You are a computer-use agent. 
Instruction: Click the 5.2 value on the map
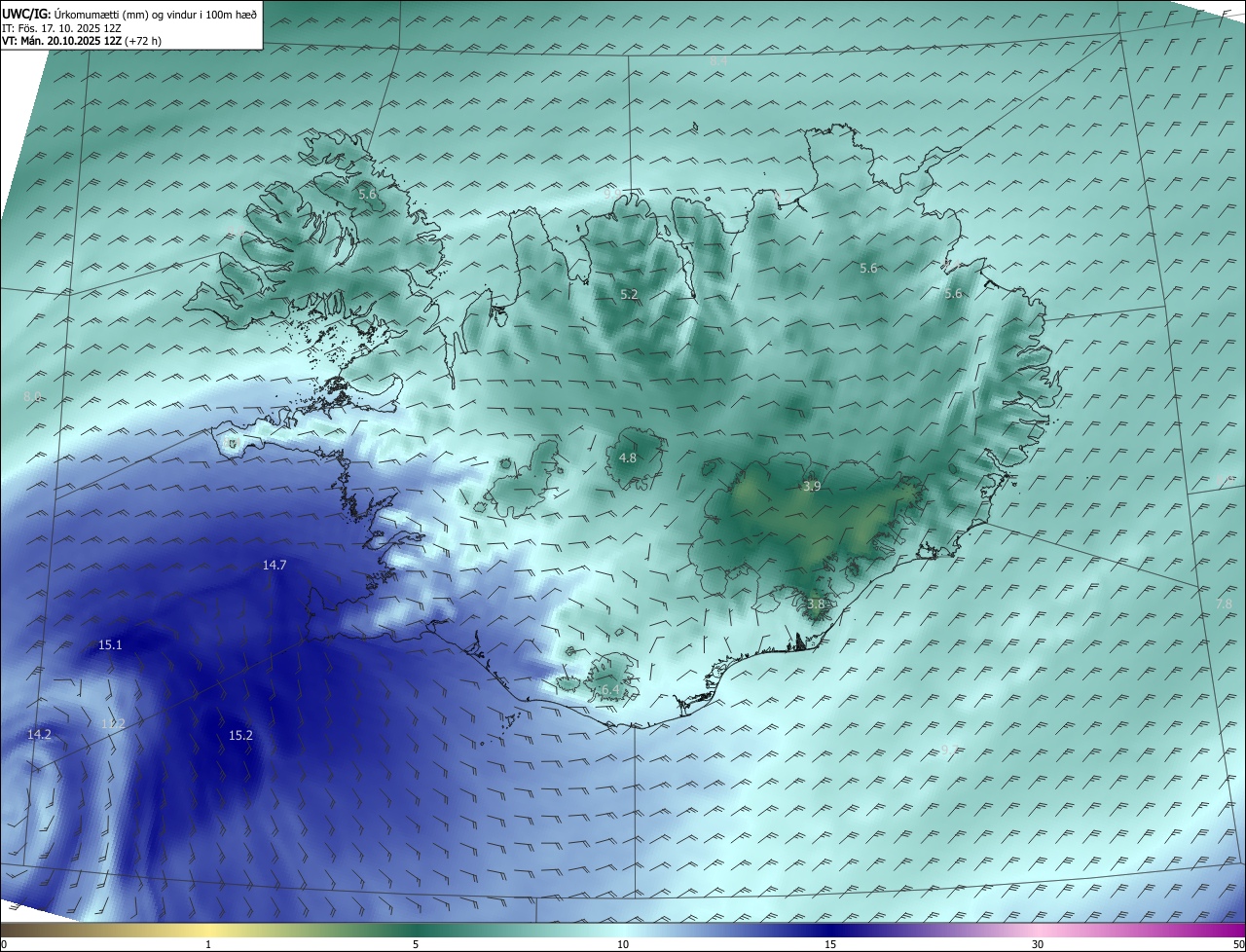tap(629, 293)
